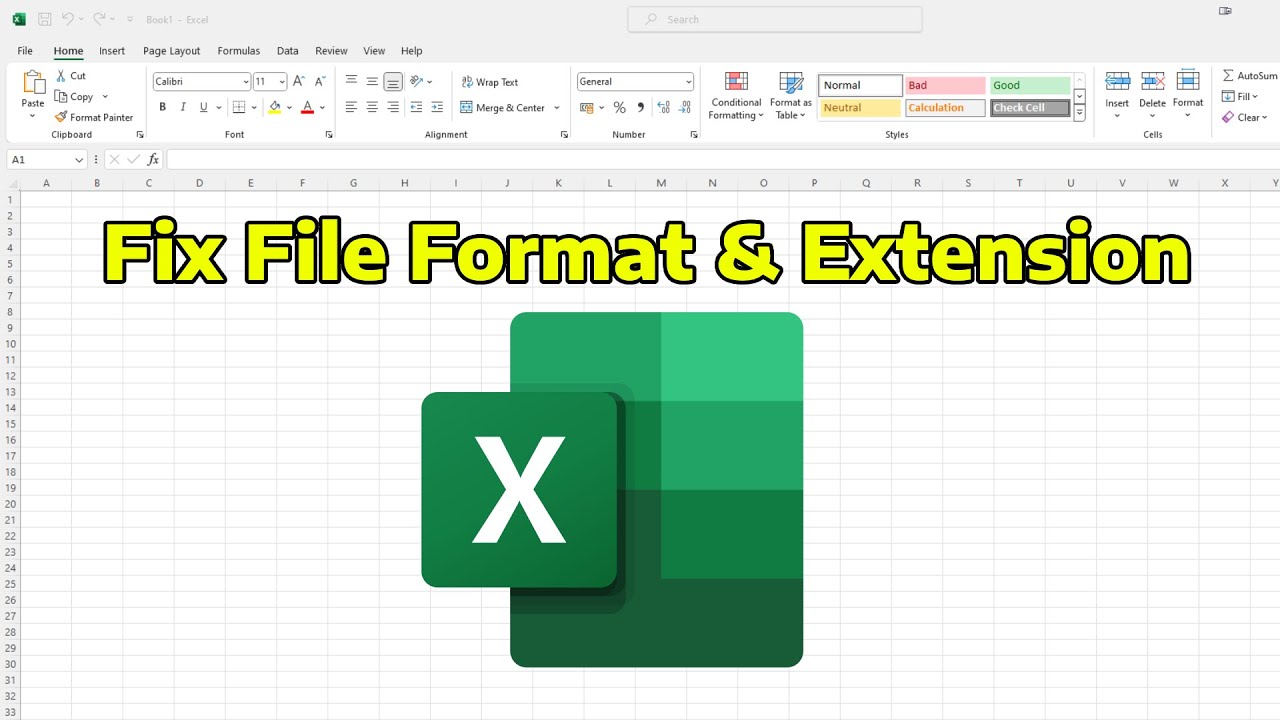The width and height of the screenshot is (1280, 720).
Task: Apply the Good cell style
Action: coord(1030,86)
